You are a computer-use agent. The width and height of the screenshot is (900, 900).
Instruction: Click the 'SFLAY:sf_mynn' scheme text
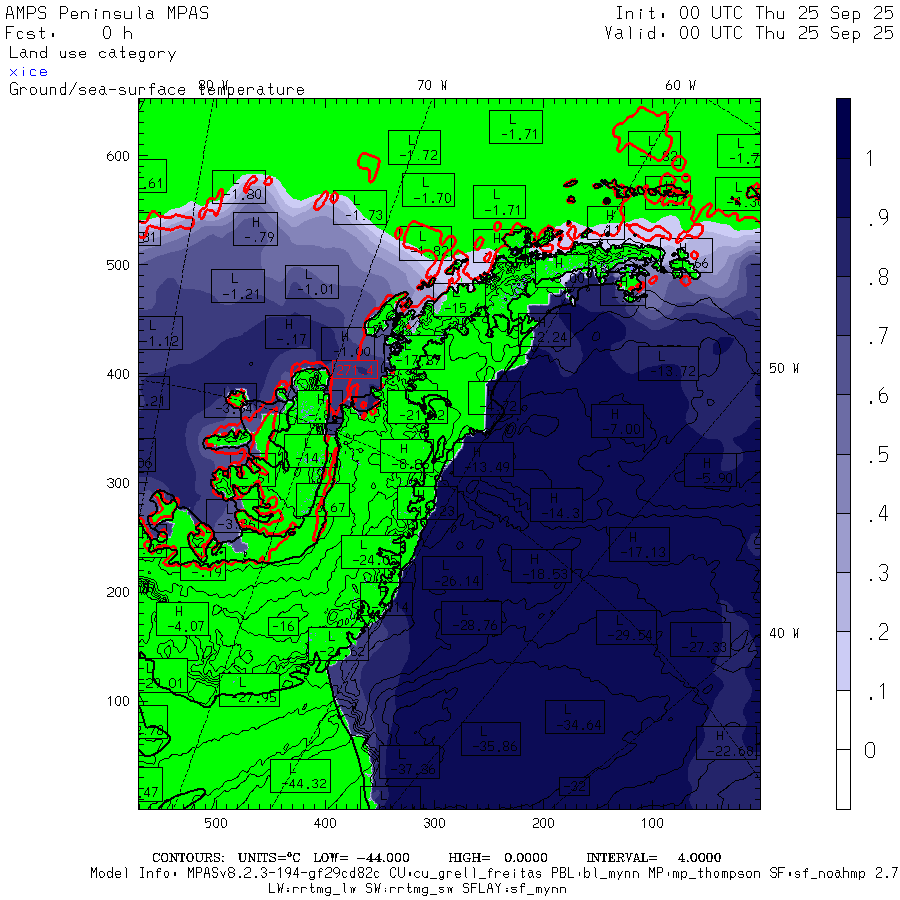[x=514, y=889]
